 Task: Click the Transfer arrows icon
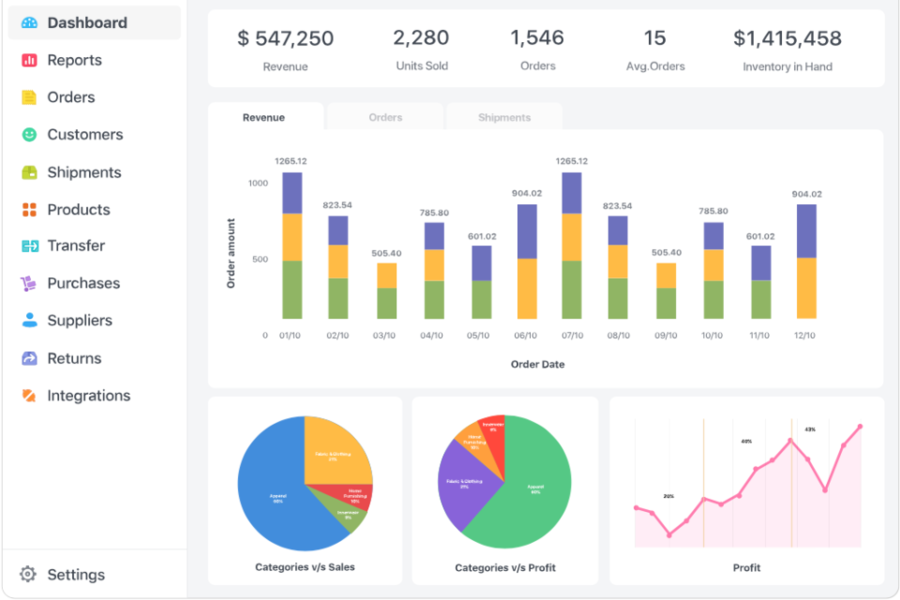pyautogui.click(x=30, y=246)
